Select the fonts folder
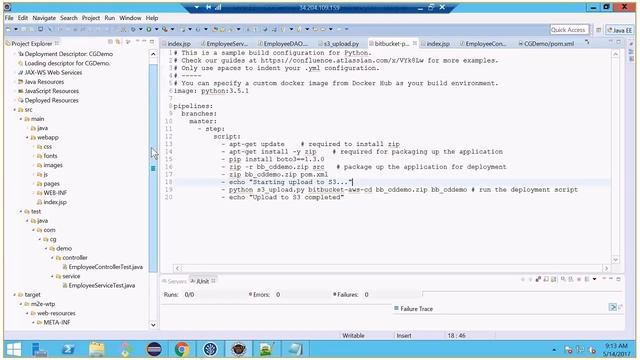The height and width of the screenshot is (360, 640). tap(47, 156)
